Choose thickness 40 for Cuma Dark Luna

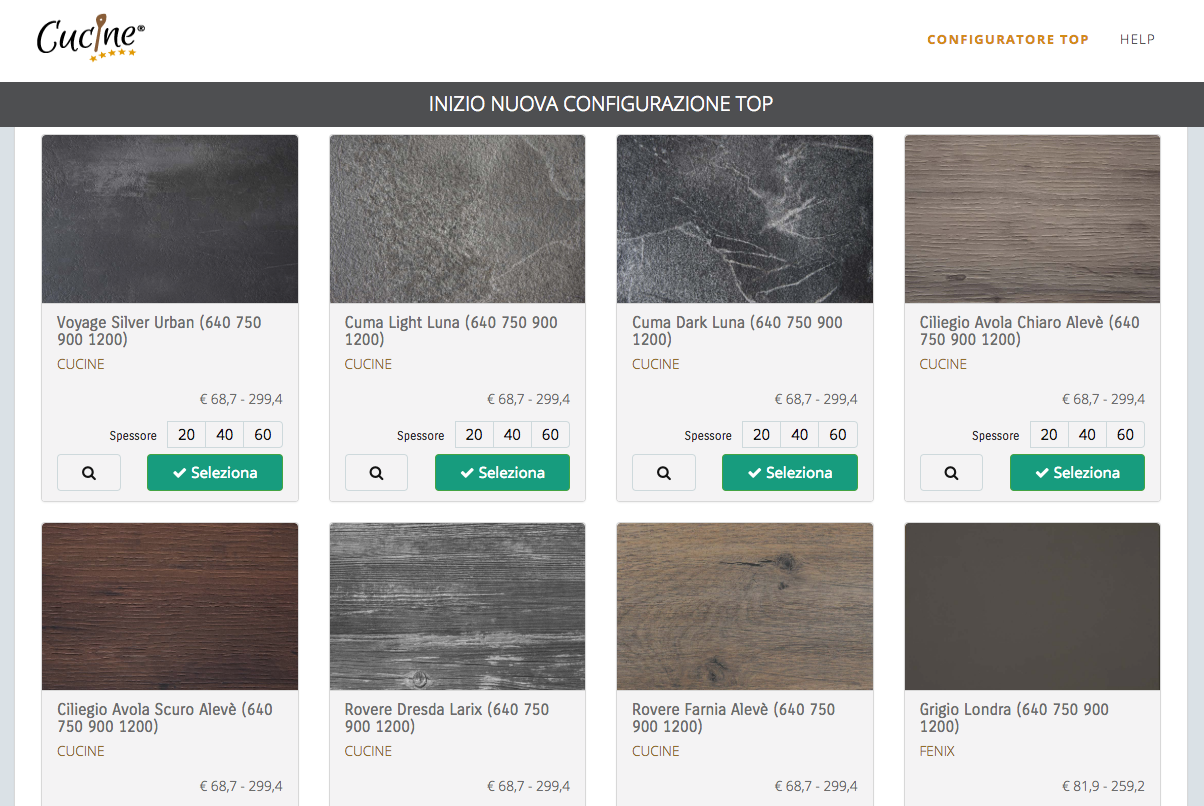(800, 435)
